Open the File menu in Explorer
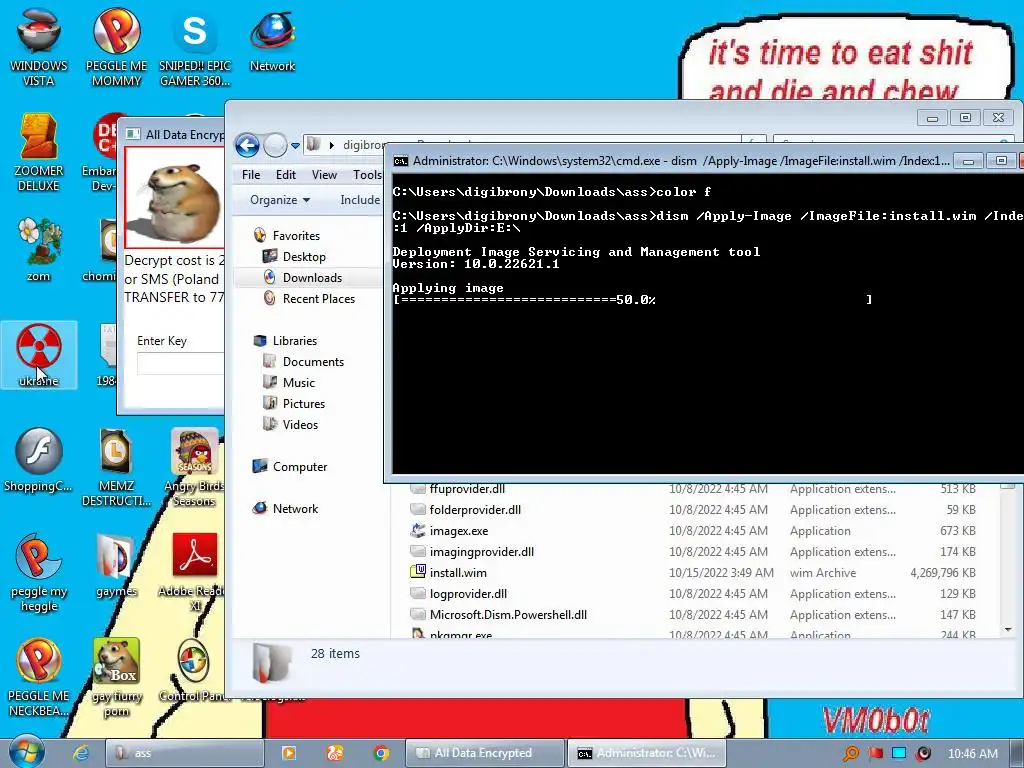The width and height of the screenshot is (1024, 768). tap(251, 174)
